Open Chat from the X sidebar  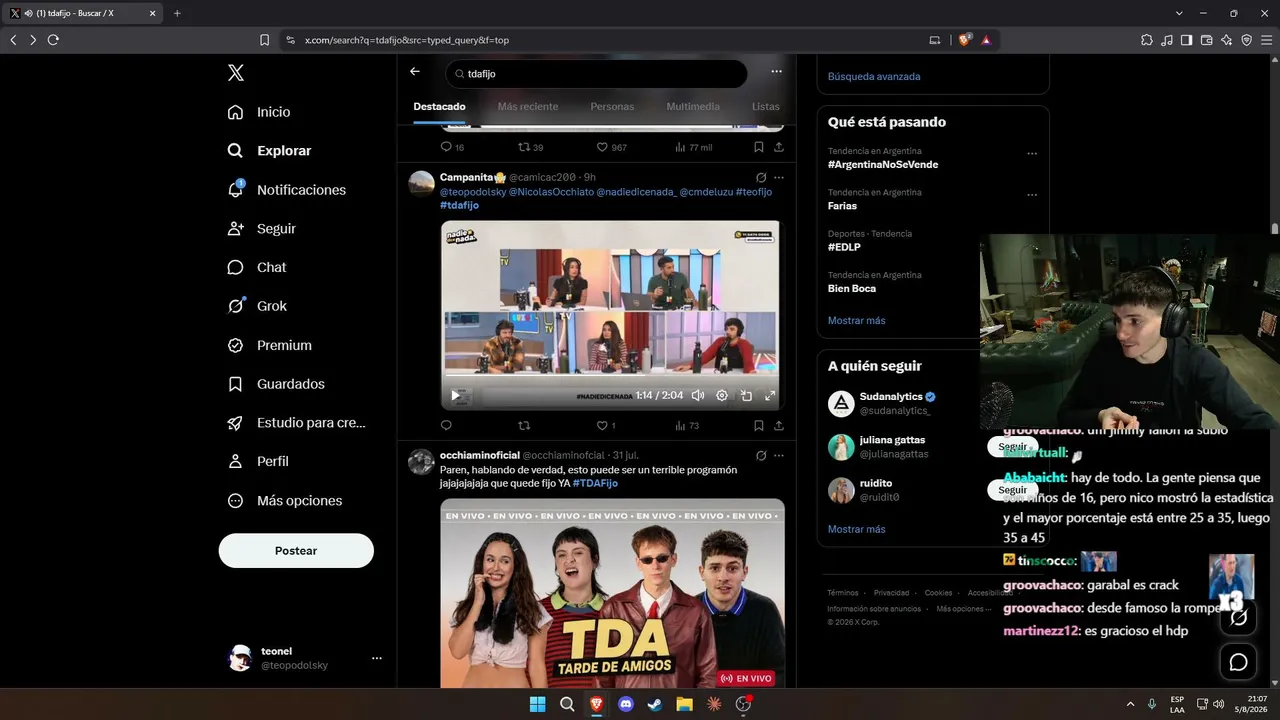257,268
